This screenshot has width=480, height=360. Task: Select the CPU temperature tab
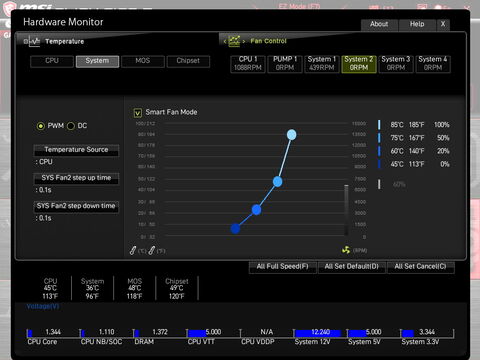pyautogui.click(x=52, y=61)
